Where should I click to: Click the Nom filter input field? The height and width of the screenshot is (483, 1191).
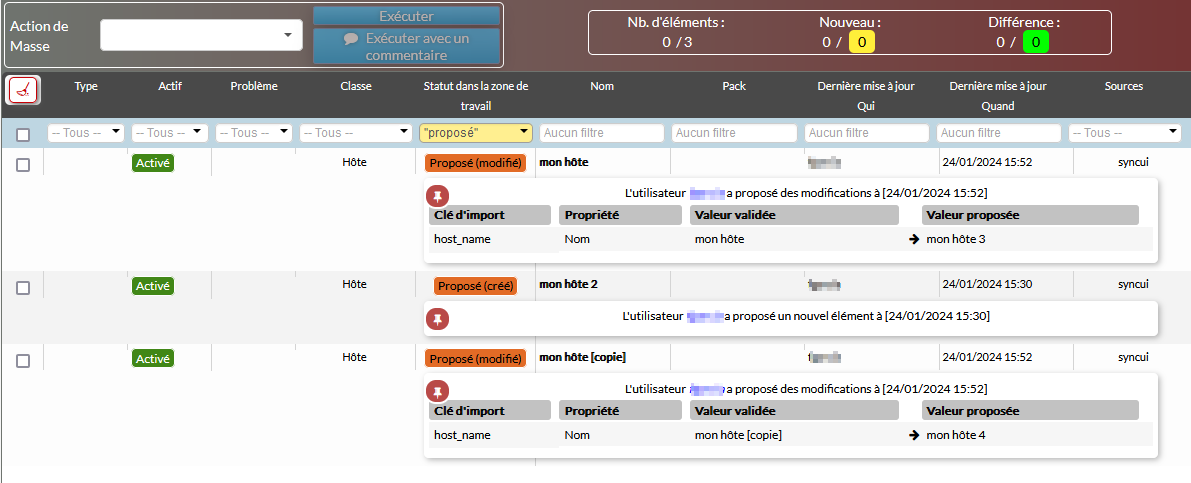pos(602,133)
